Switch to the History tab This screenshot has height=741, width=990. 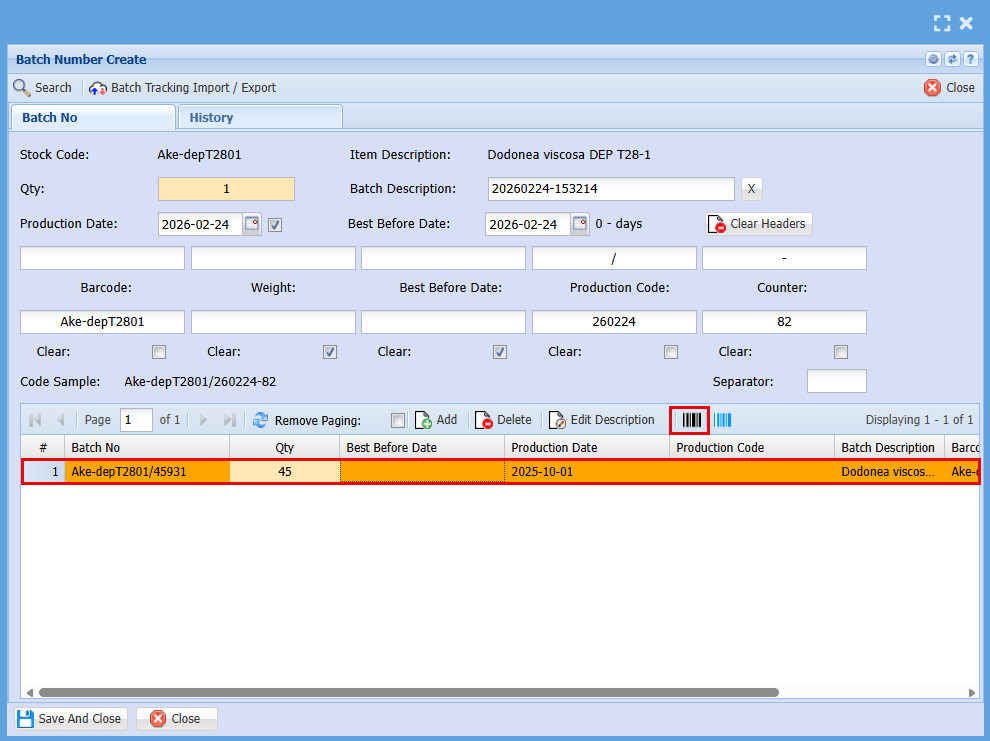coord(211,117)
